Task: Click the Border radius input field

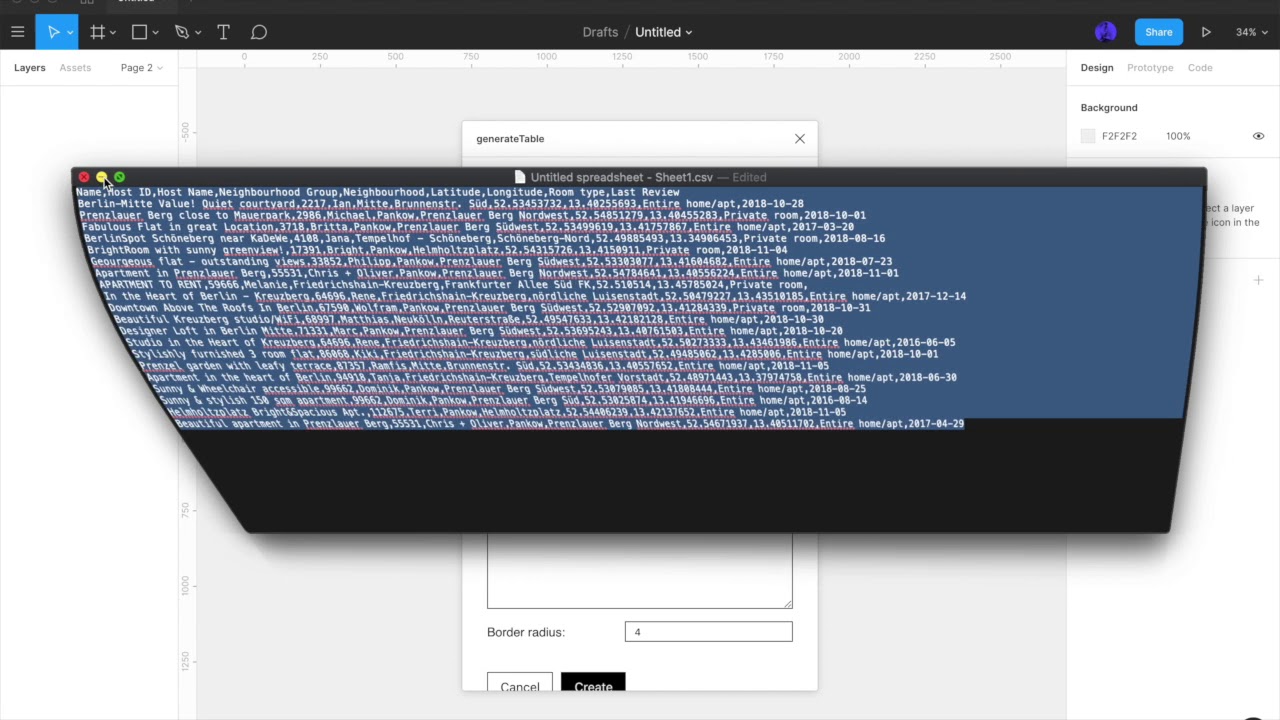Action: [708, 632]
